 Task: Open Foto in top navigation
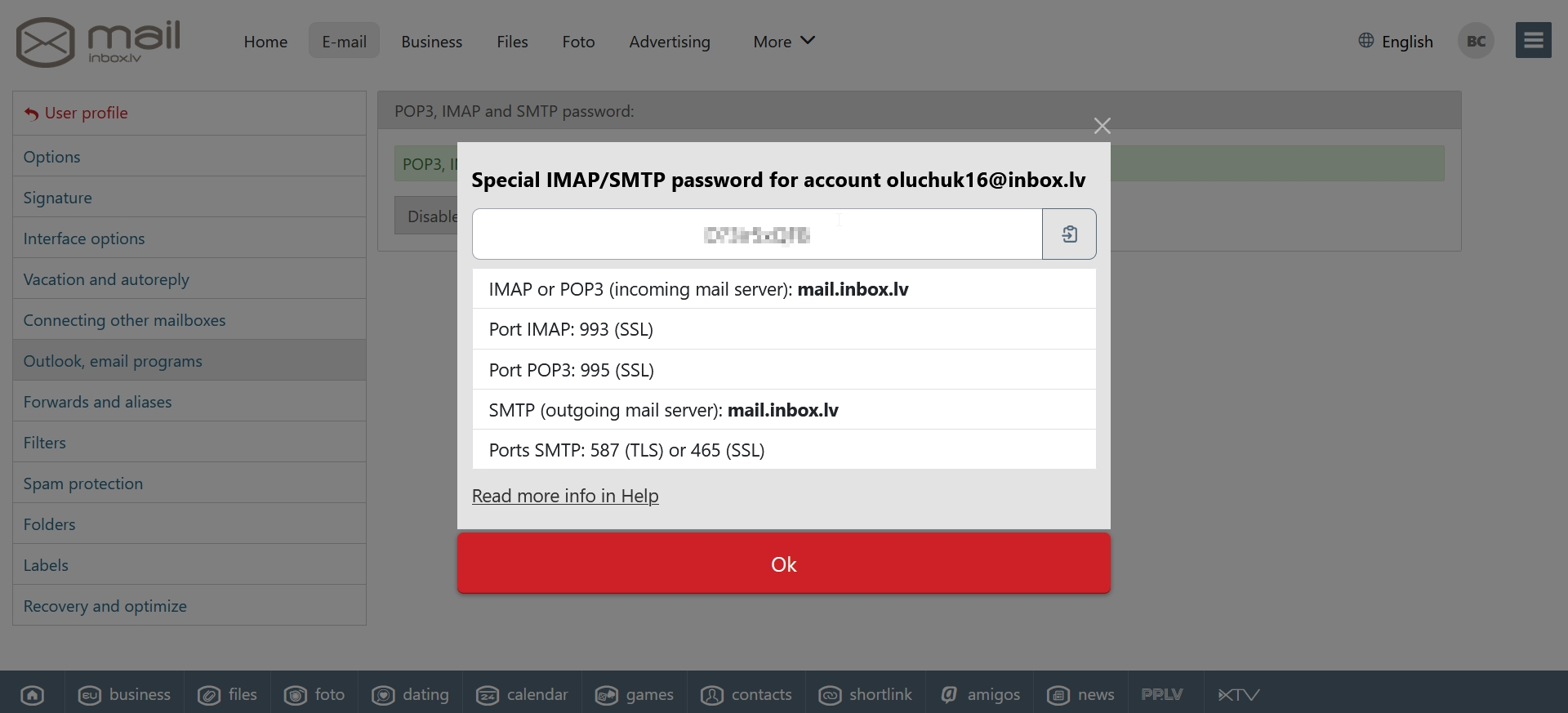[x=578, y=41]
